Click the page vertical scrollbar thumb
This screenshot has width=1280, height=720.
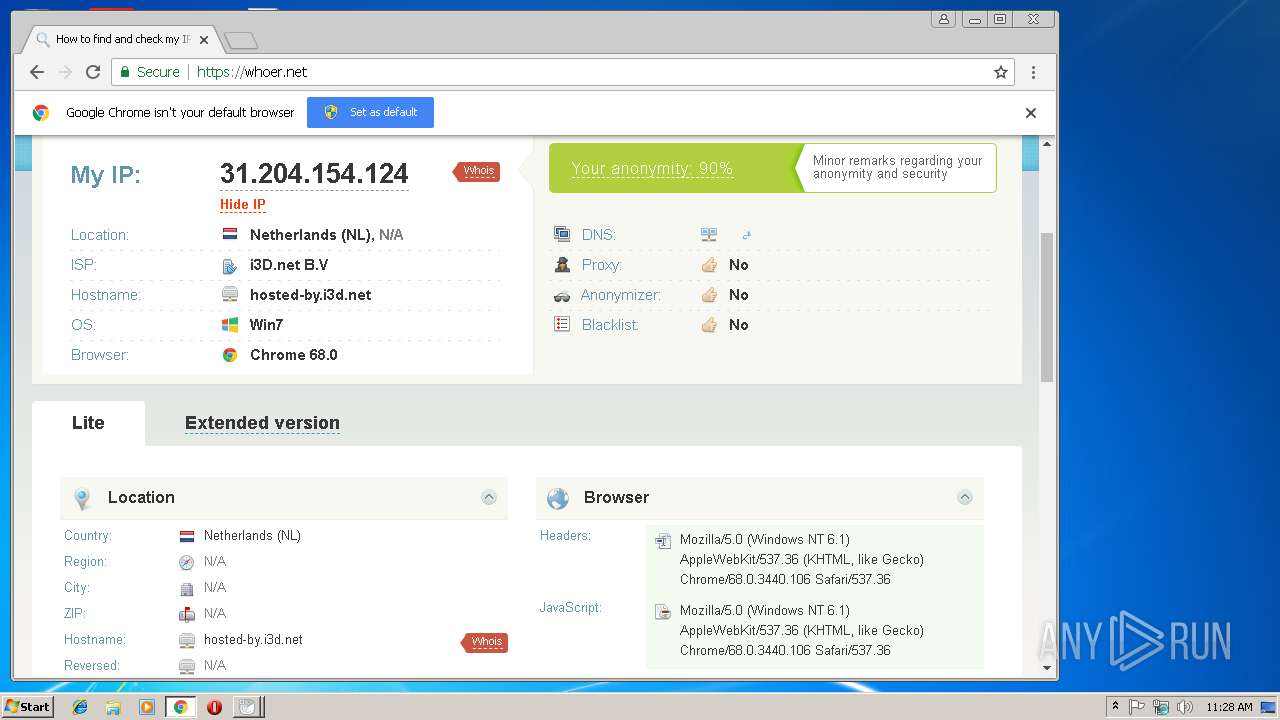click(x=1047, y=307)
